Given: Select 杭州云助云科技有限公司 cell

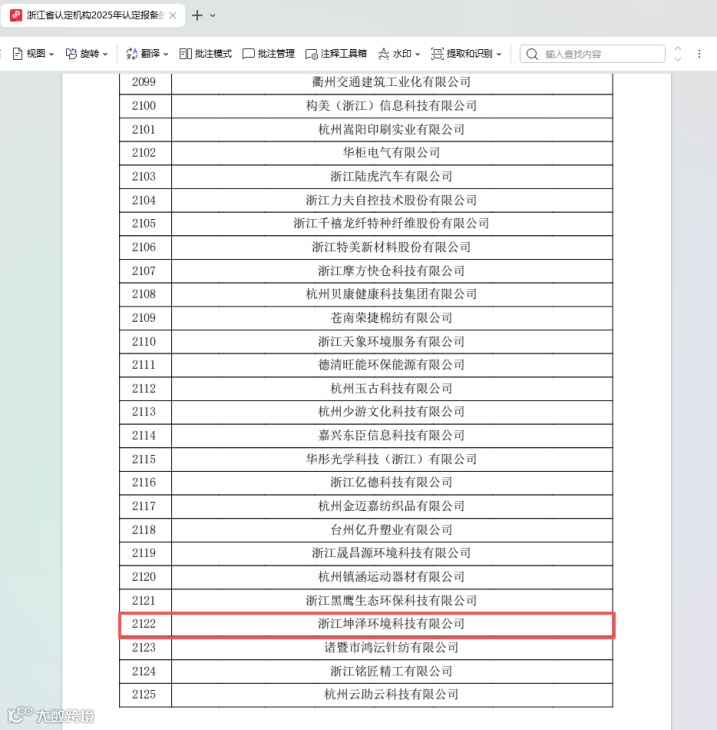Looking at the screenshot, I should pos(392,695).
